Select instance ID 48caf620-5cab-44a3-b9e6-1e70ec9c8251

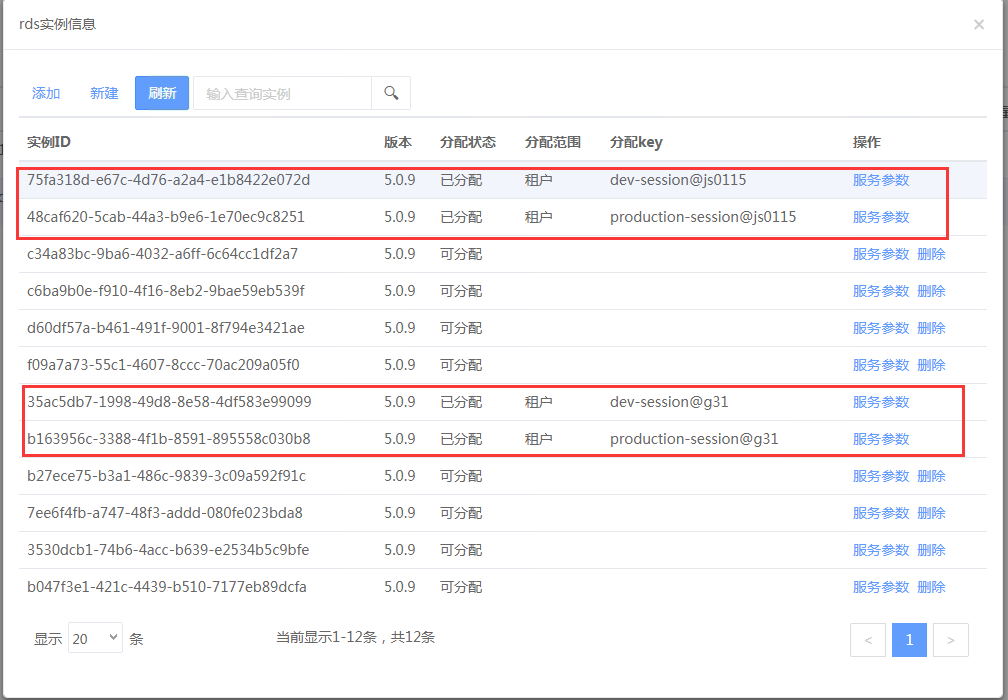coord(166,217)
